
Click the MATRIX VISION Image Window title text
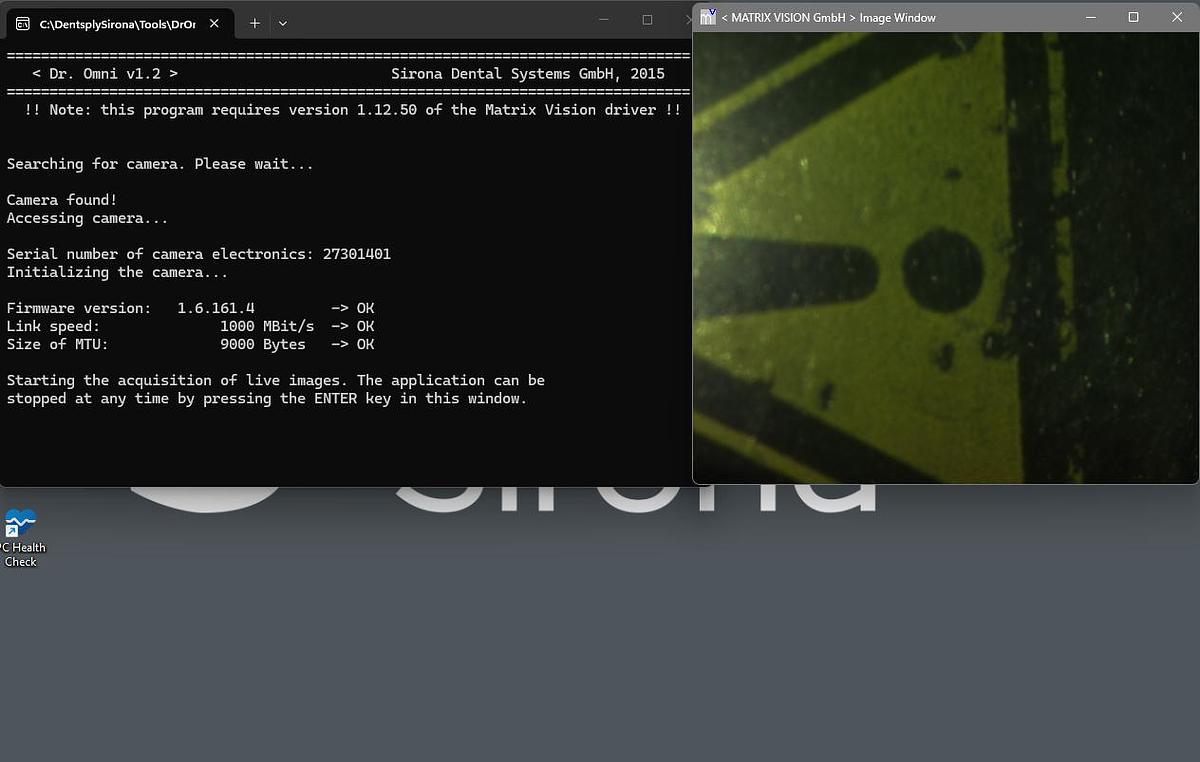tap(828, 18)
